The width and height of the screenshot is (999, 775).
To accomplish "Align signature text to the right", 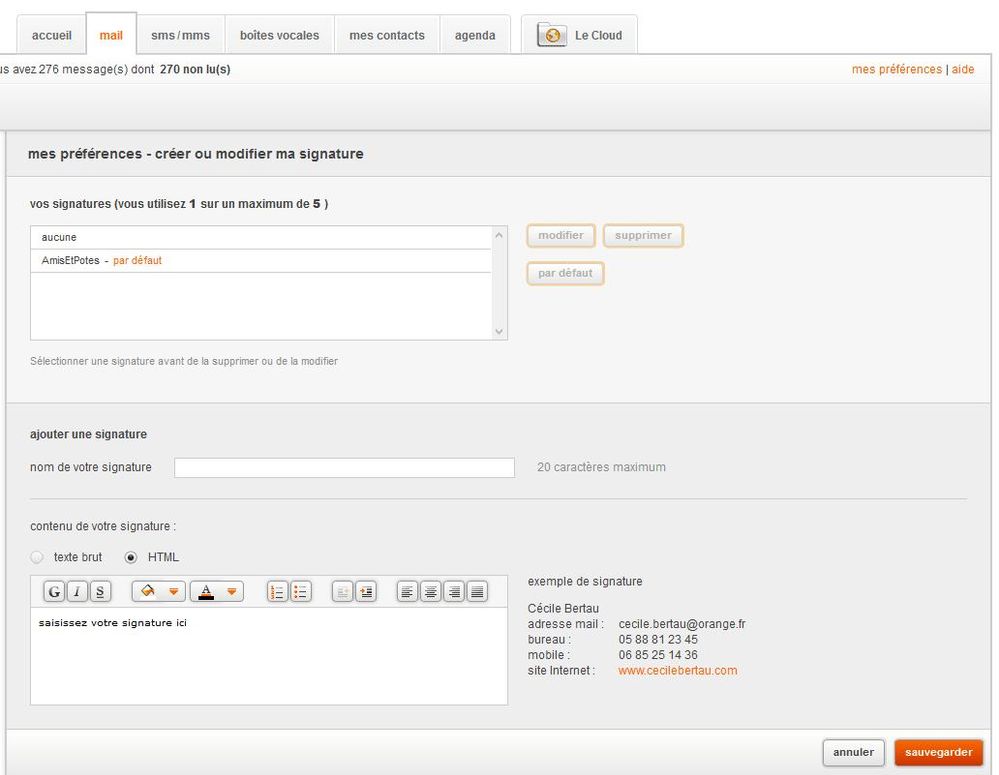I will pyautogui.click(x=454, y=592).
